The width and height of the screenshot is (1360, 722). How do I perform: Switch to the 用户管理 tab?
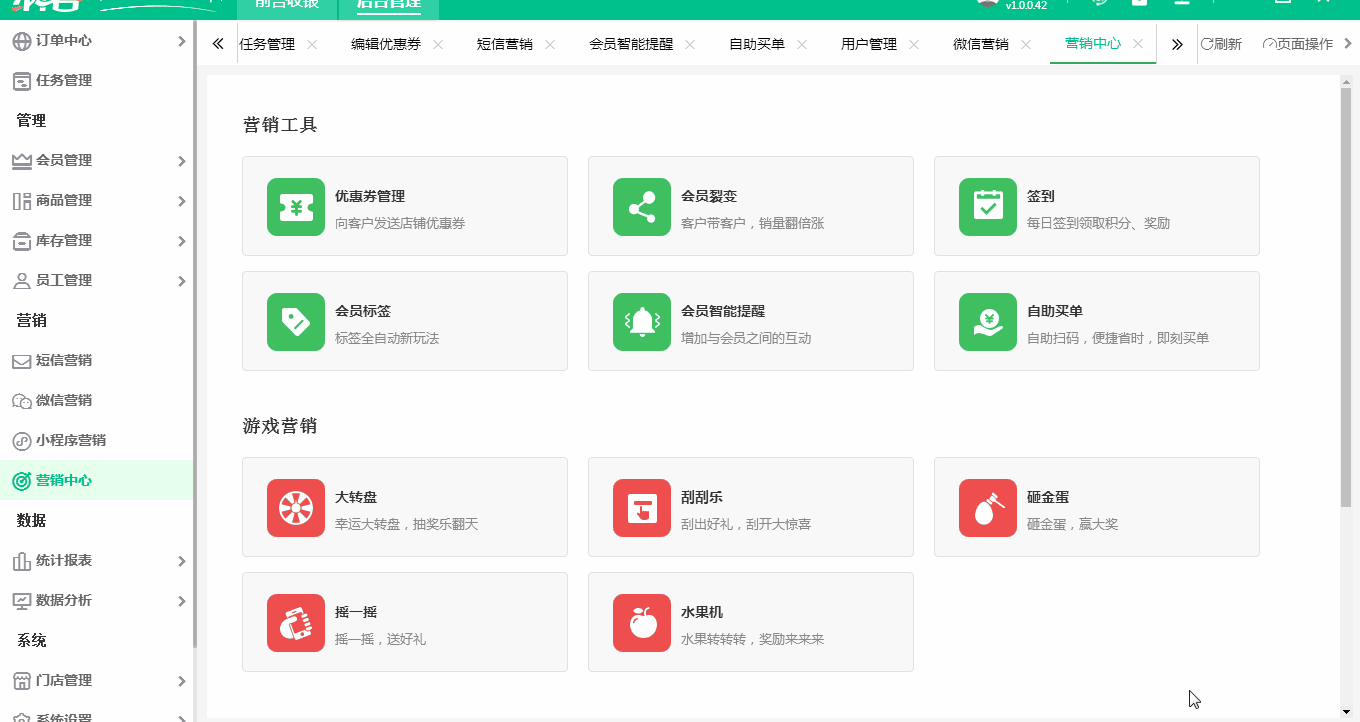click(869, 44)
